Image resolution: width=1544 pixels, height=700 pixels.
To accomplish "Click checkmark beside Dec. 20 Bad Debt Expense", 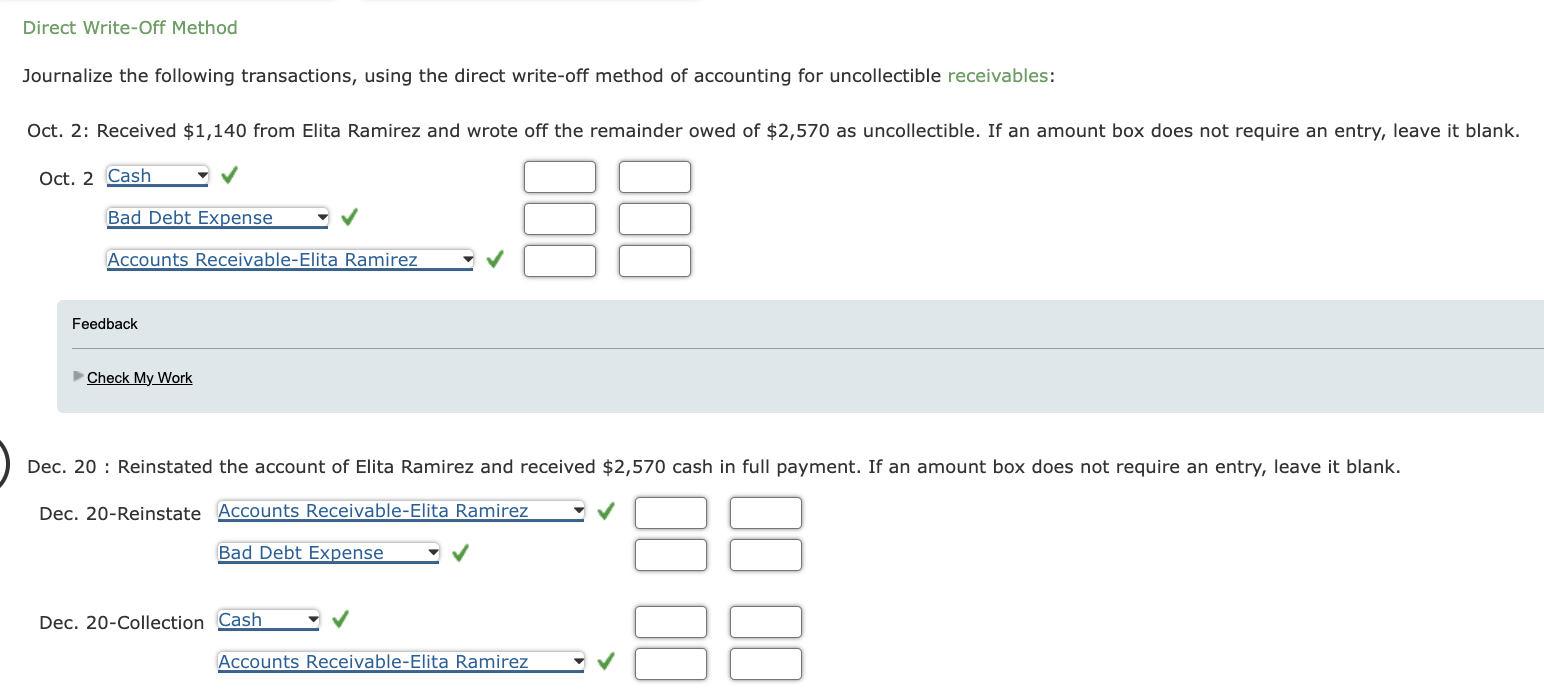I will click(459, 551).
